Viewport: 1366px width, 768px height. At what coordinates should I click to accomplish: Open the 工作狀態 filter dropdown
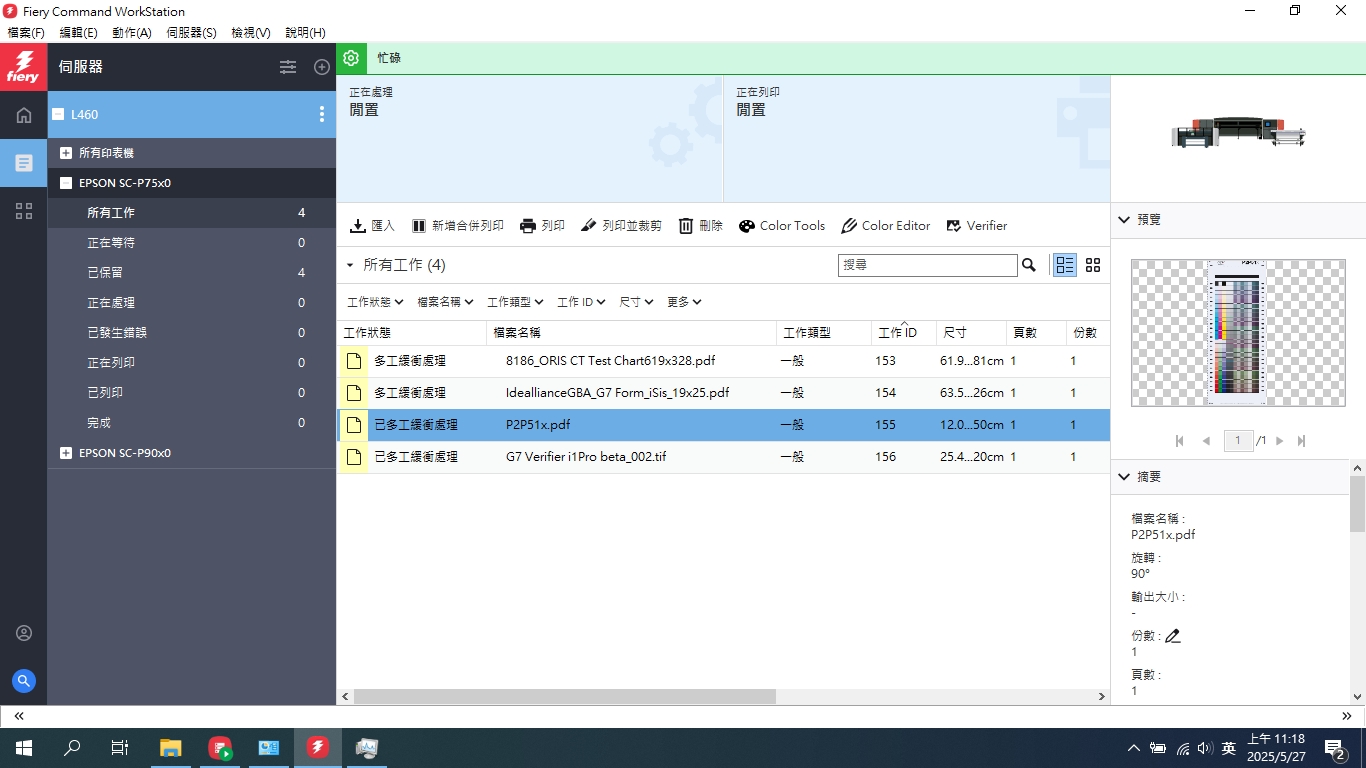[375, 302]
